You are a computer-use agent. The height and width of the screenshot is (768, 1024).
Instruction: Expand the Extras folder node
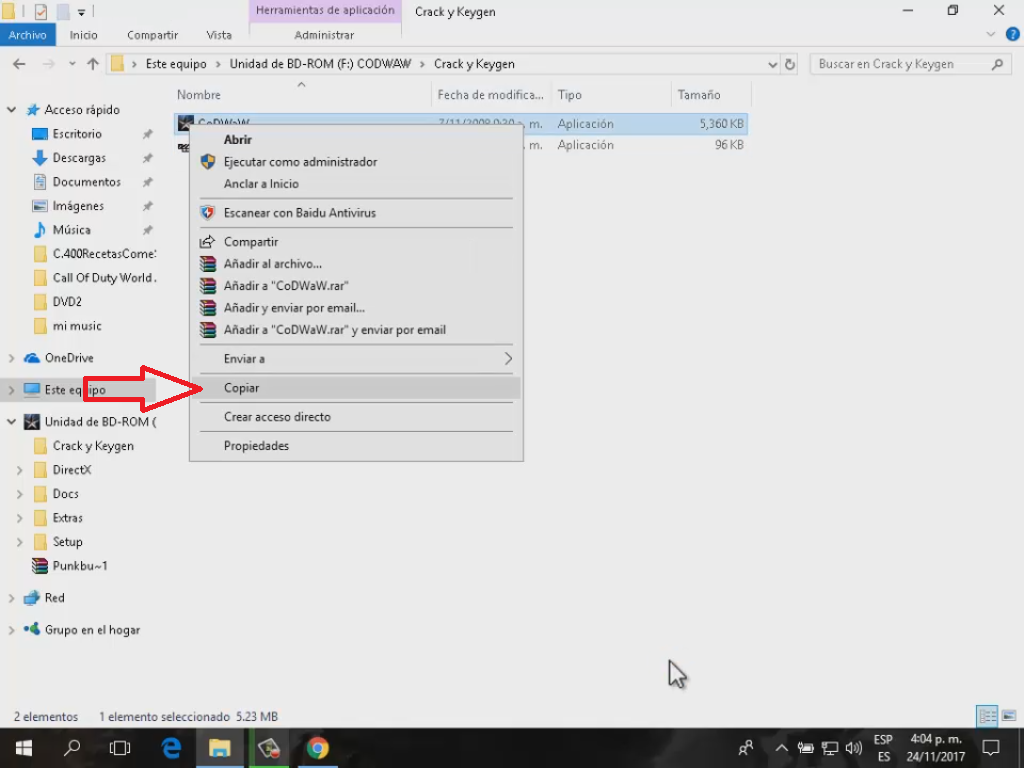(x=20, y=519)
